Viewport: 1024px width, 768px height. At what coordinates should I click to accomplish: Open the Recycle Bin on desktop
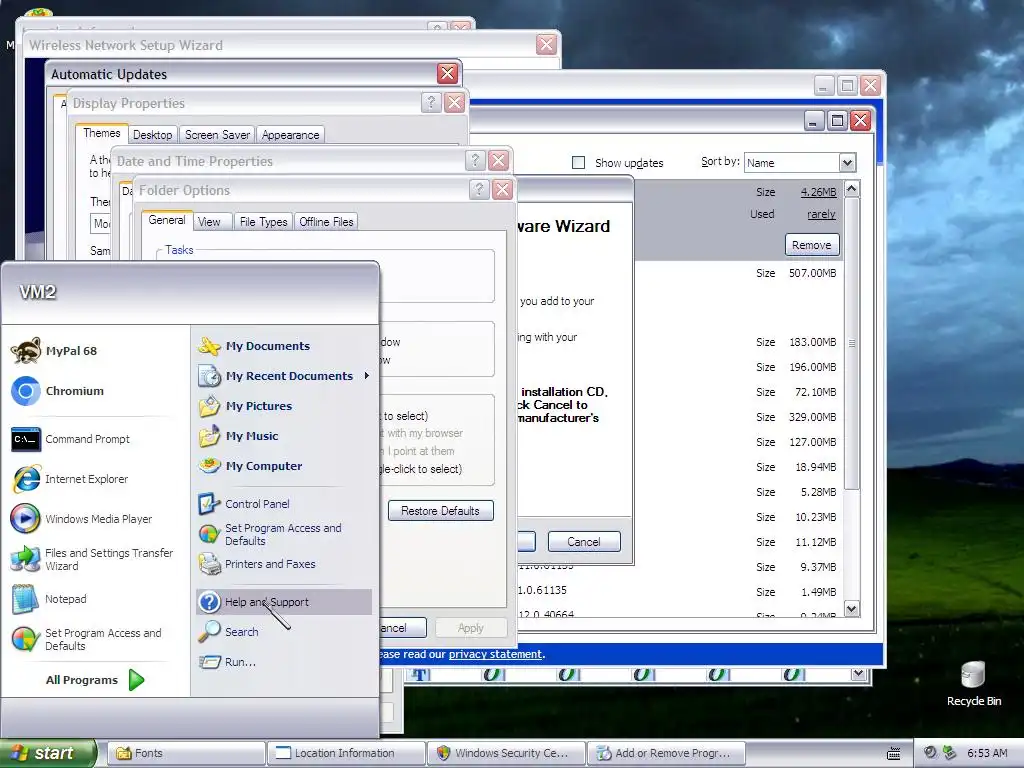pyautogui.click(x=974, y=682)
